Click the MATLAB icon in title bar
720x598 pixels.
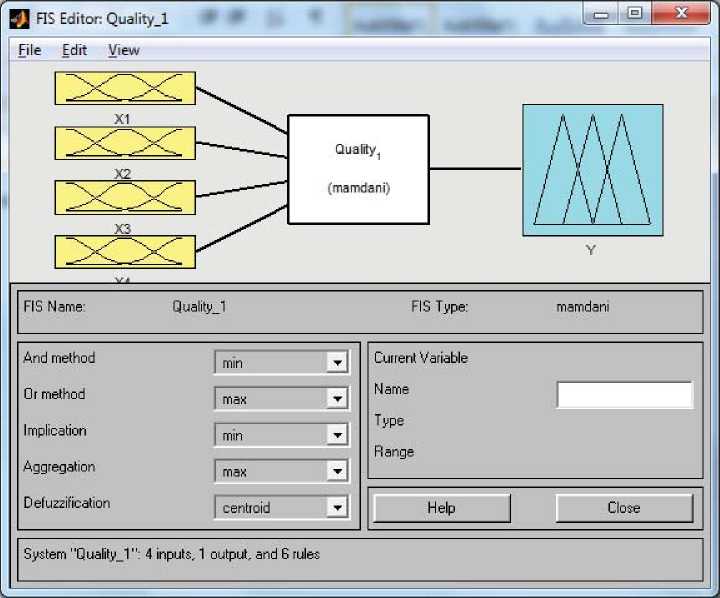pos(19,18)
